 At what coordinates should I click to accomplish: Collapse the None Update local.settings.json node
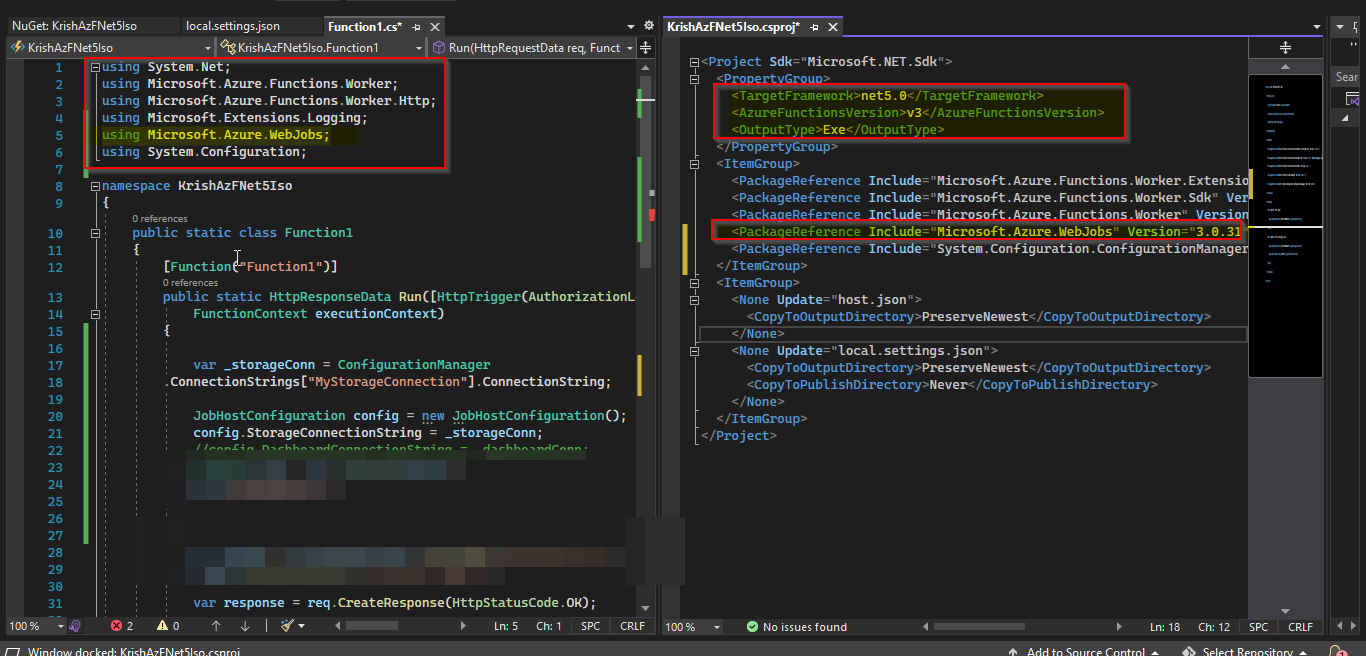coord(695,351)
